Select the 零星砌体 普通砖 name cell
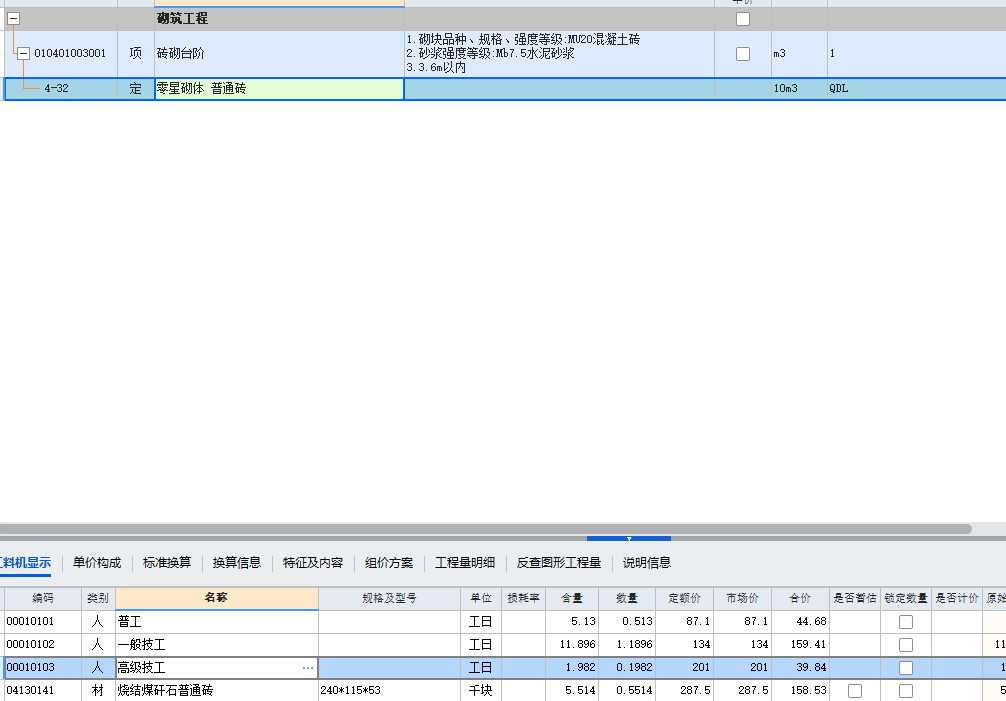 279,89
